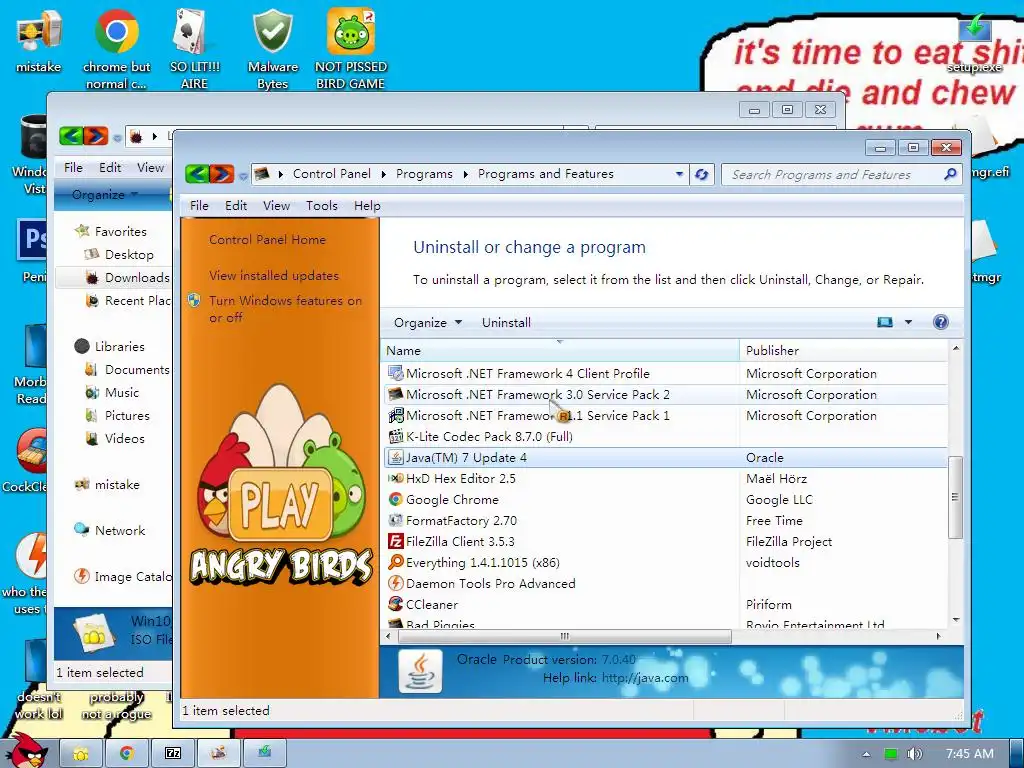Click the back arrow in the Downloads window
The width and height of the screenshot is (1024, 768).
point(71,136)
